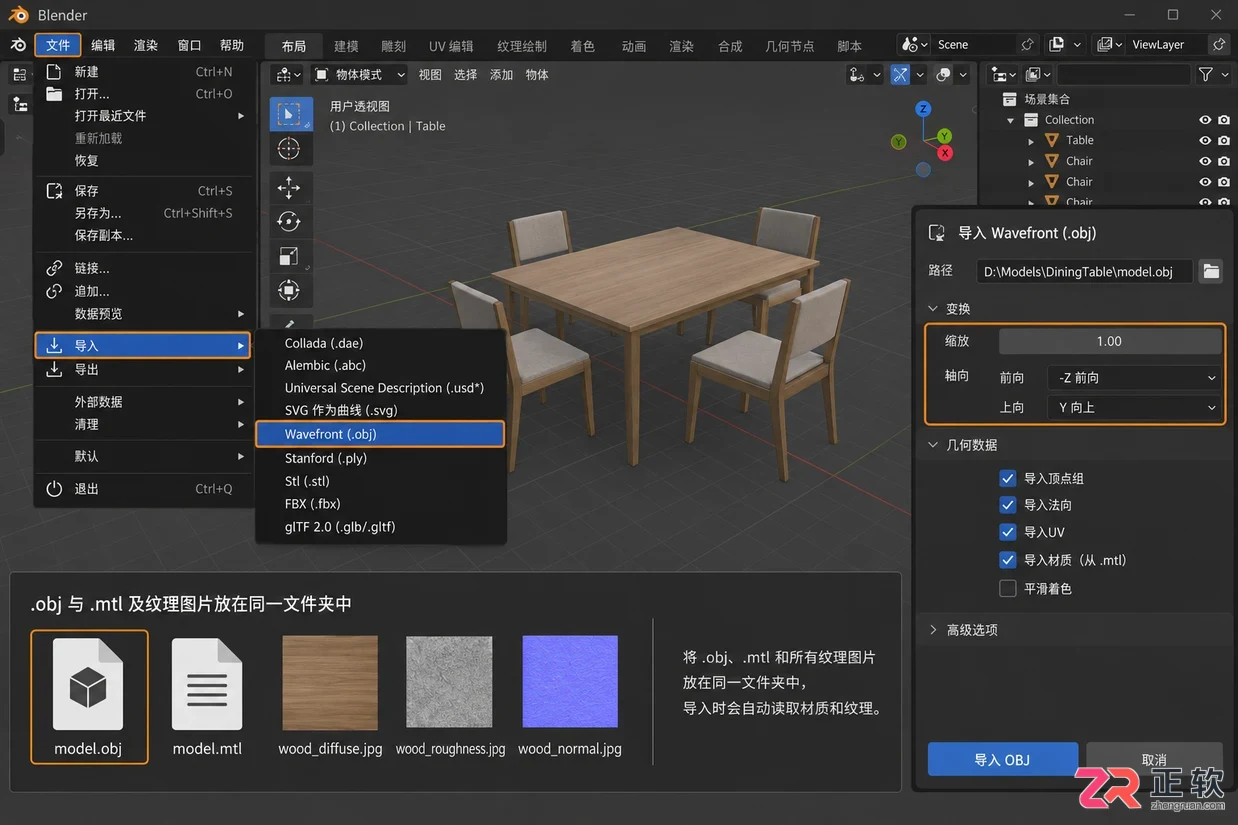Open the 物体模式 mode dropdown
Viewport: 1238px width, 825px height.
point(359,75)
